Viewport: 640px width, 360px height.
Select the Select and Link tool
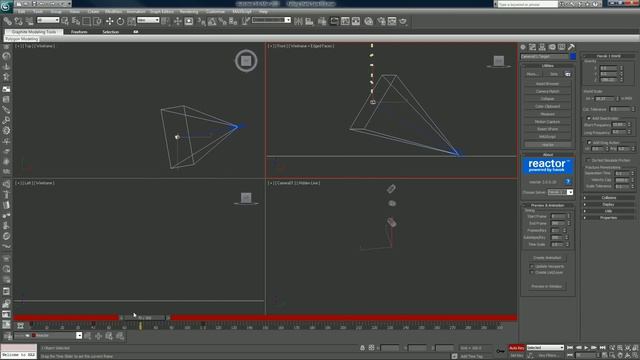(x=7, y=21)
